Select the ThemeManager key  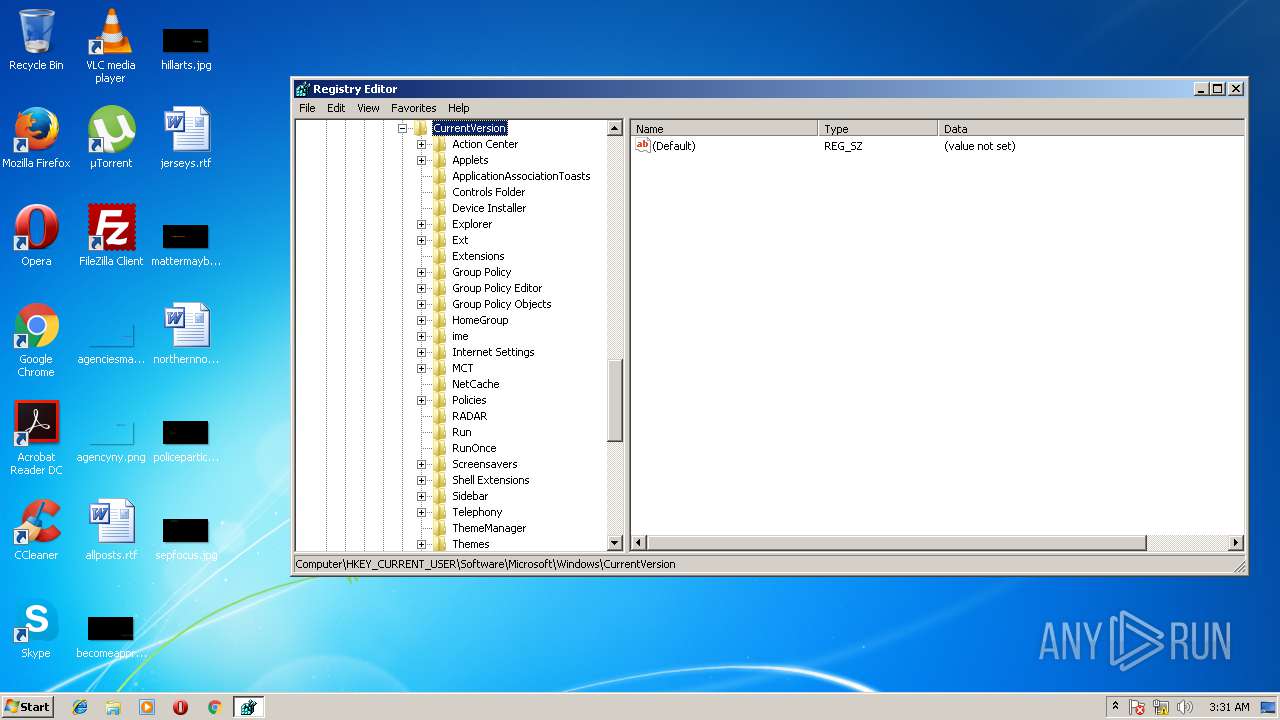click(489, 528)
